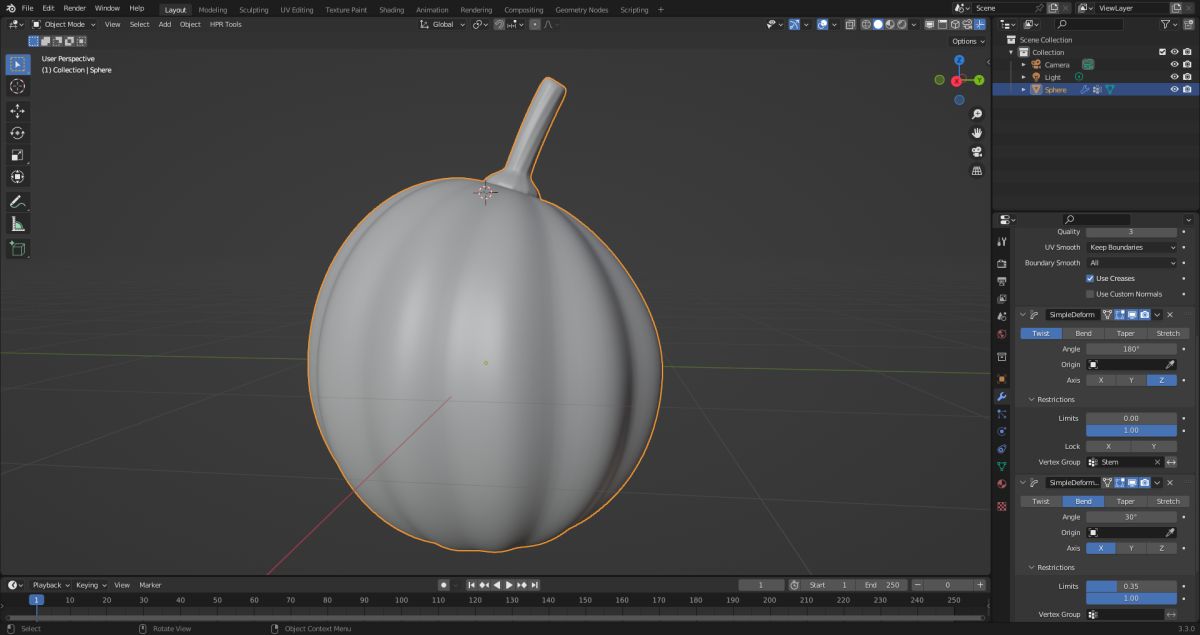This screenshot has width=1200, height=635.
Task: Set Bend modifier axis to Z
Action: 1162,548
